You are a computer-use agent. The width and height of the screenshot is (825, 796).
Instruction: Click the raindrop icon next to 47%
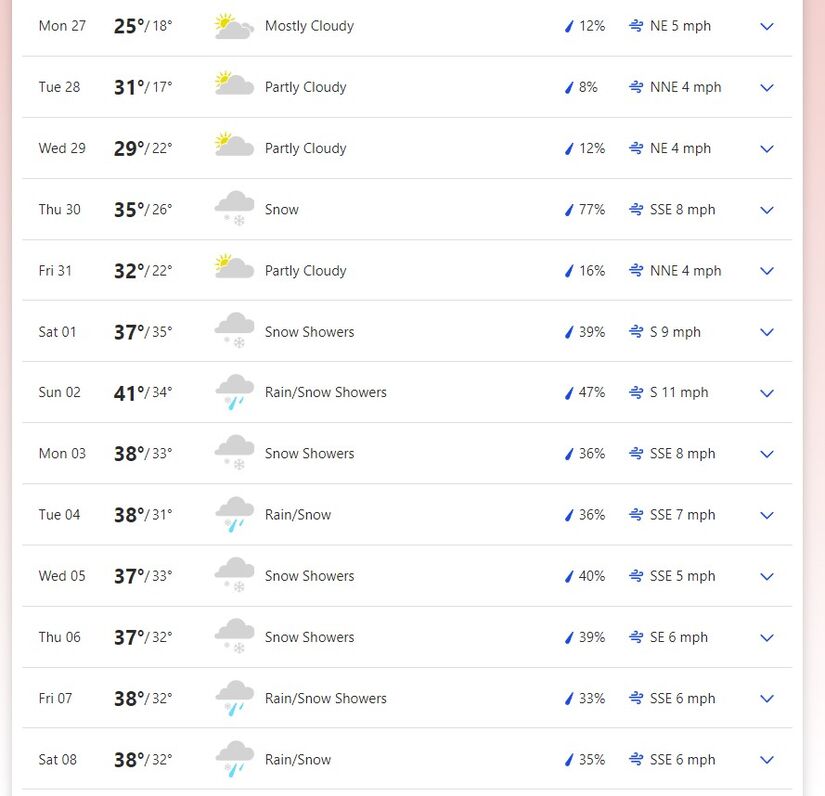pyautogui.click(x=569, y=393)
